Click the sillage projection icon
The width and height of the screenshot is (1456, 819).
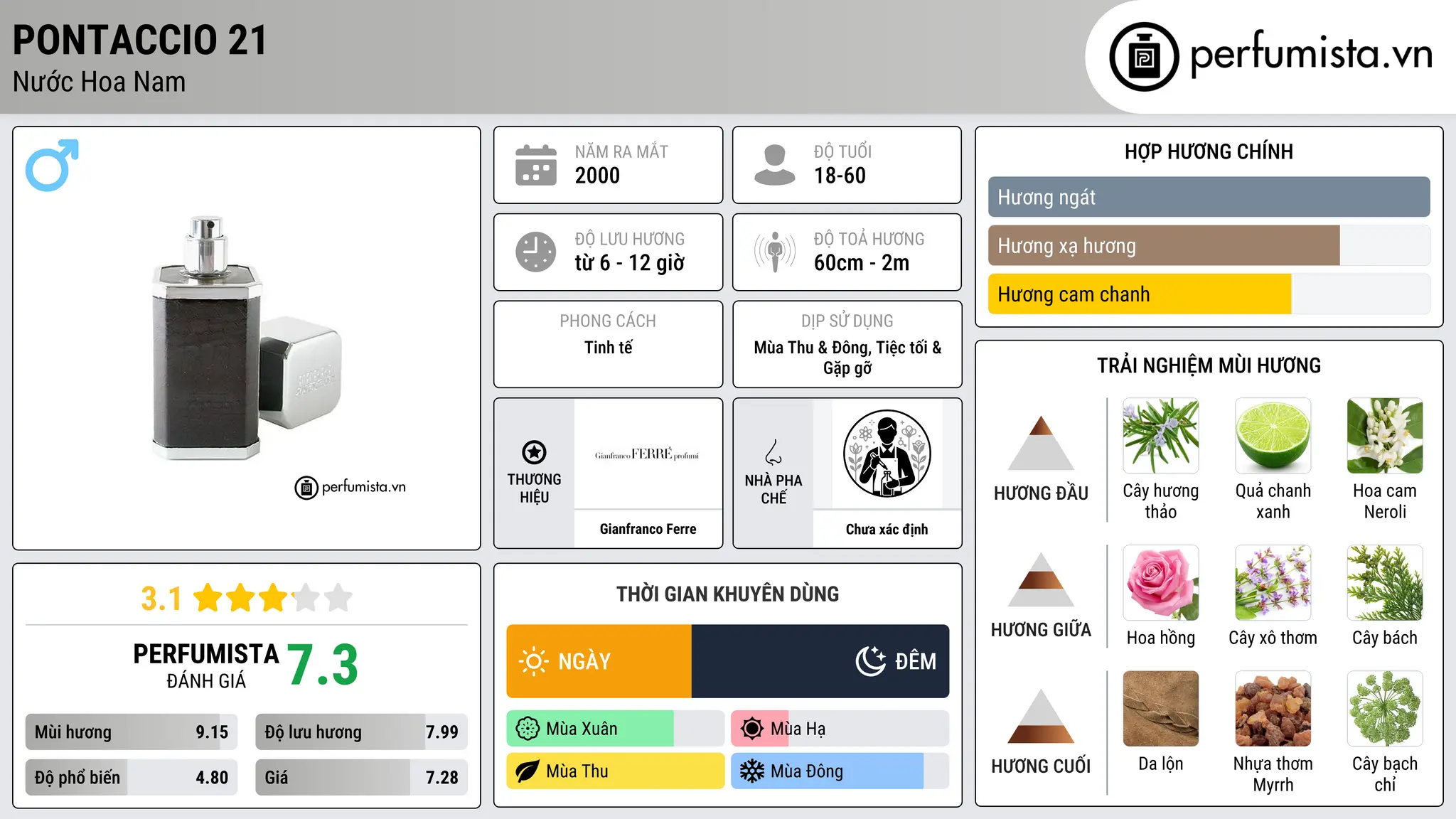tap(774, 252)
